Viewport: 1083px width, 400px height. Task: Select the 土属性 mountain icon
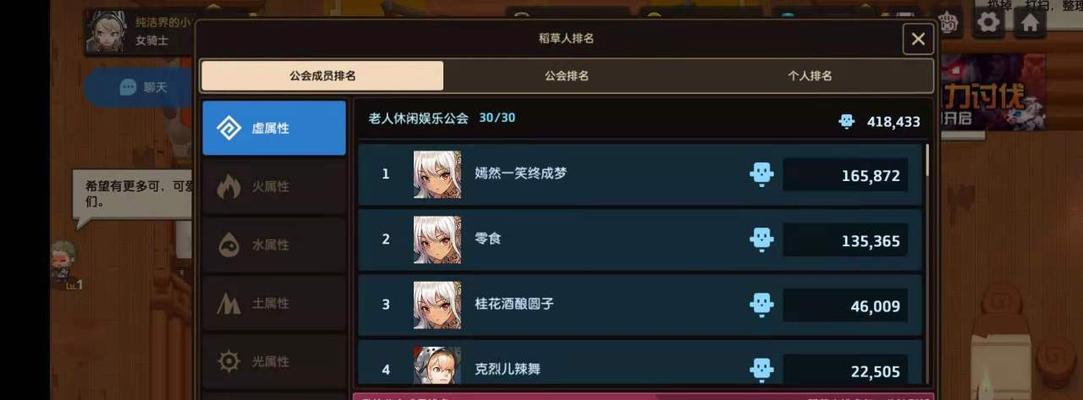pos(229,303)
